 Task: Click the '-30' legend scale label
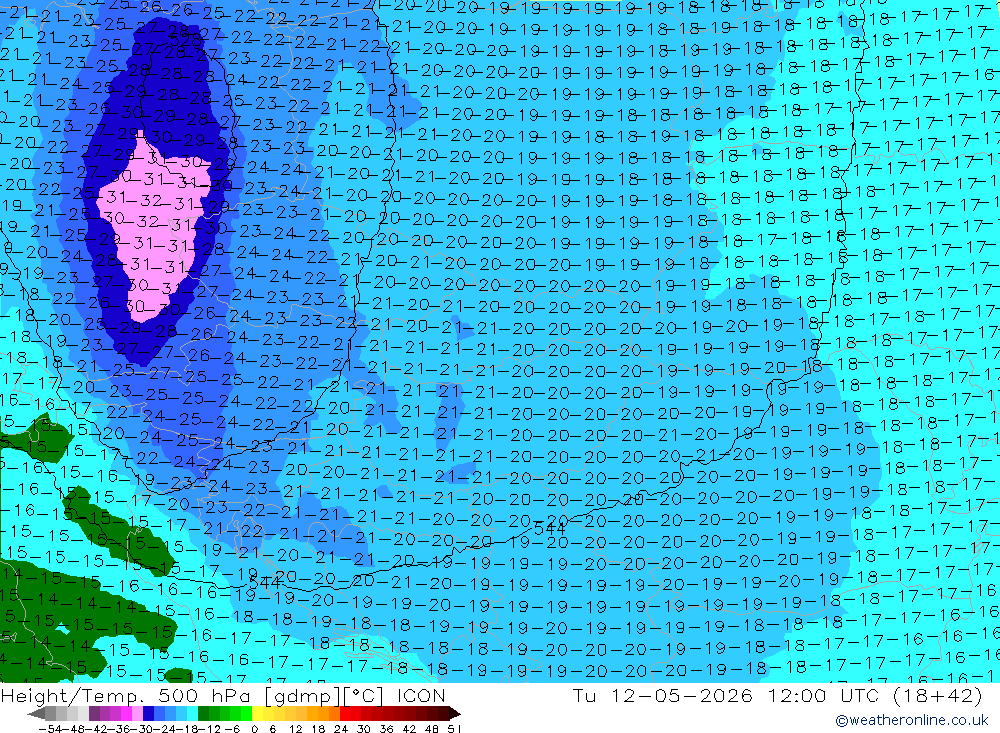142,729
